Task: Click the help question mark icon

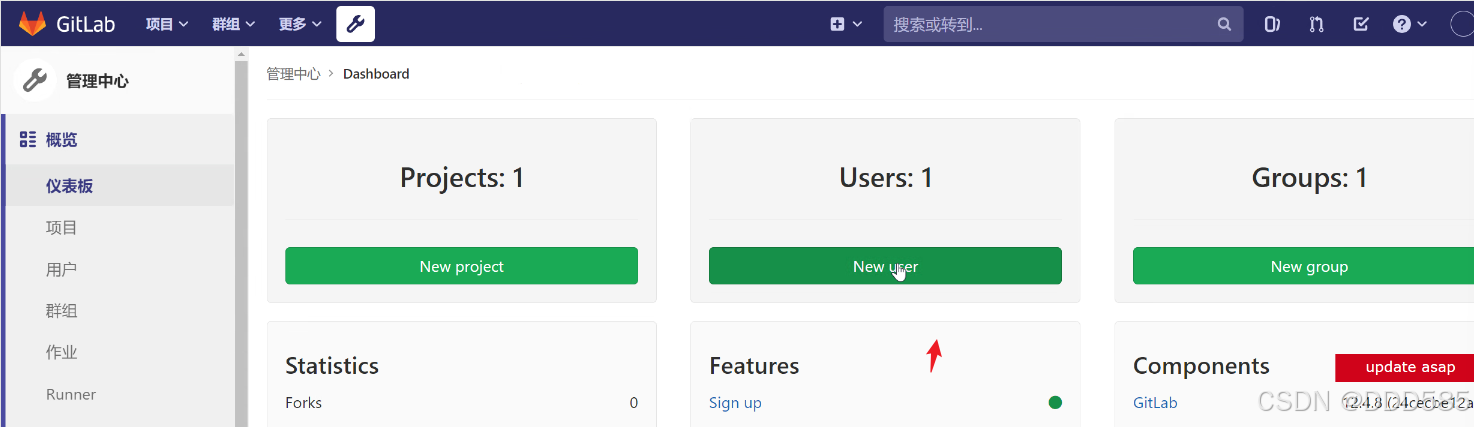Action: 1402,24
